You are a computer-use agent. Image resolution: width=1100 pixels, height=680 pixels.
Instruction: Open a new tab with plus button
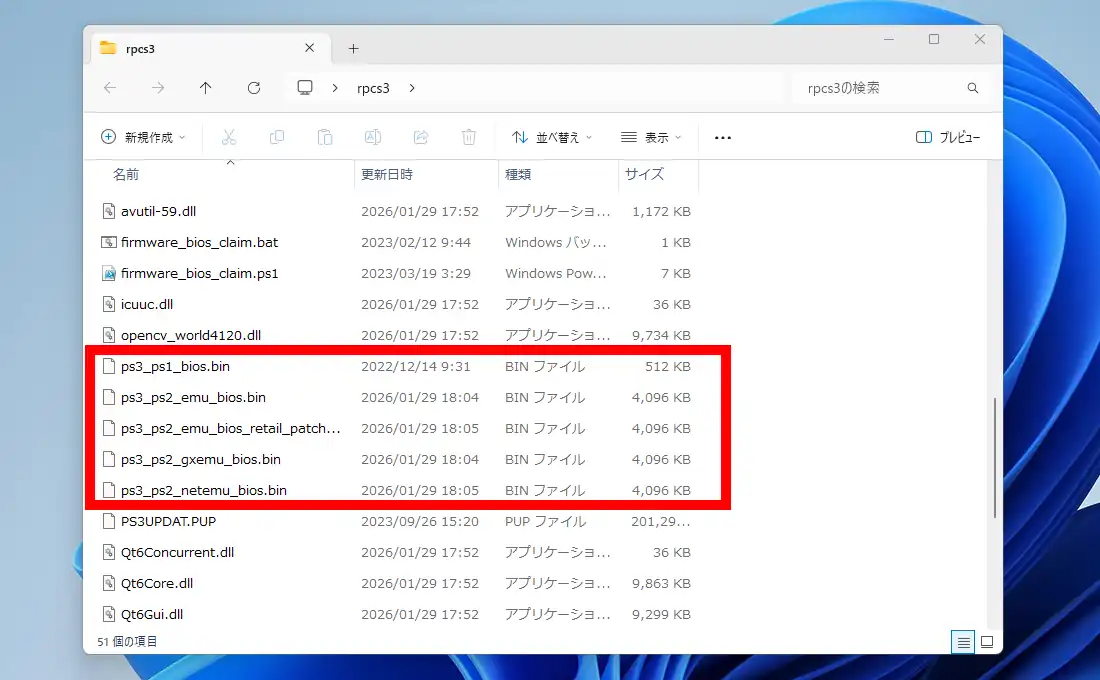[x=353, y=48]
